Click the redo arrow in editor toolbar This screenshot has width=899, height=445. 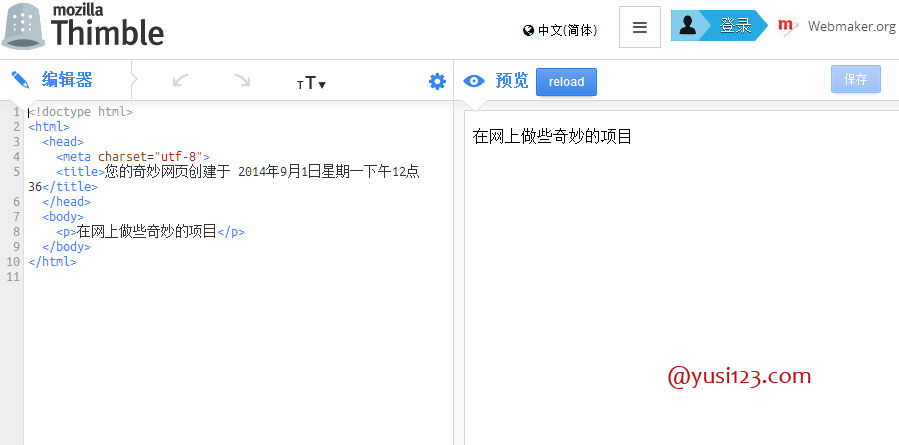point(243,81)
